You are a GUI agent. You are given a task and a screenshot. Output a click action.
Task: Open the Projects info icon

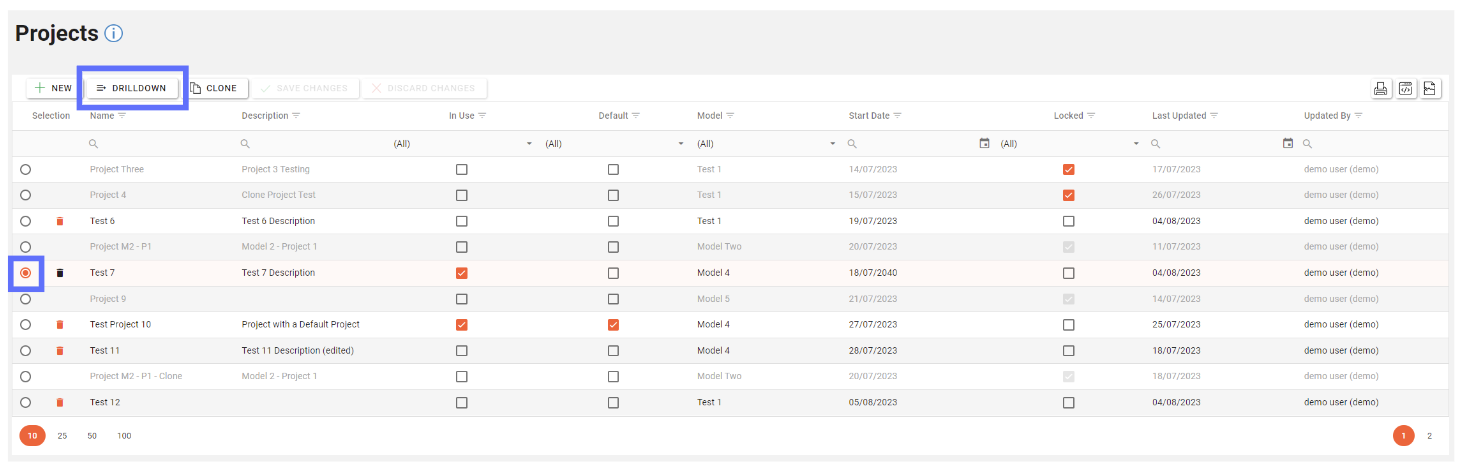113,34
